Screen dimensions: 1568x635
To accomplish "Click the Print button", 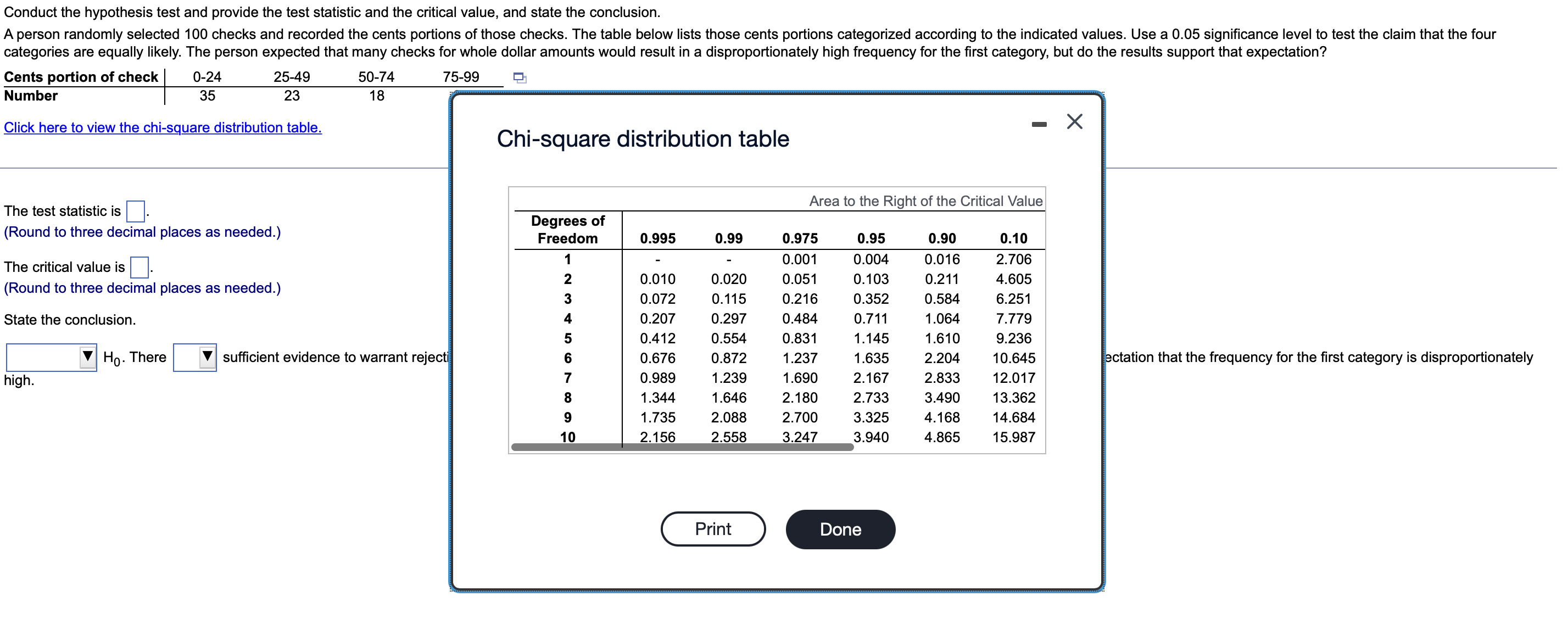I will tap(713, 528).
